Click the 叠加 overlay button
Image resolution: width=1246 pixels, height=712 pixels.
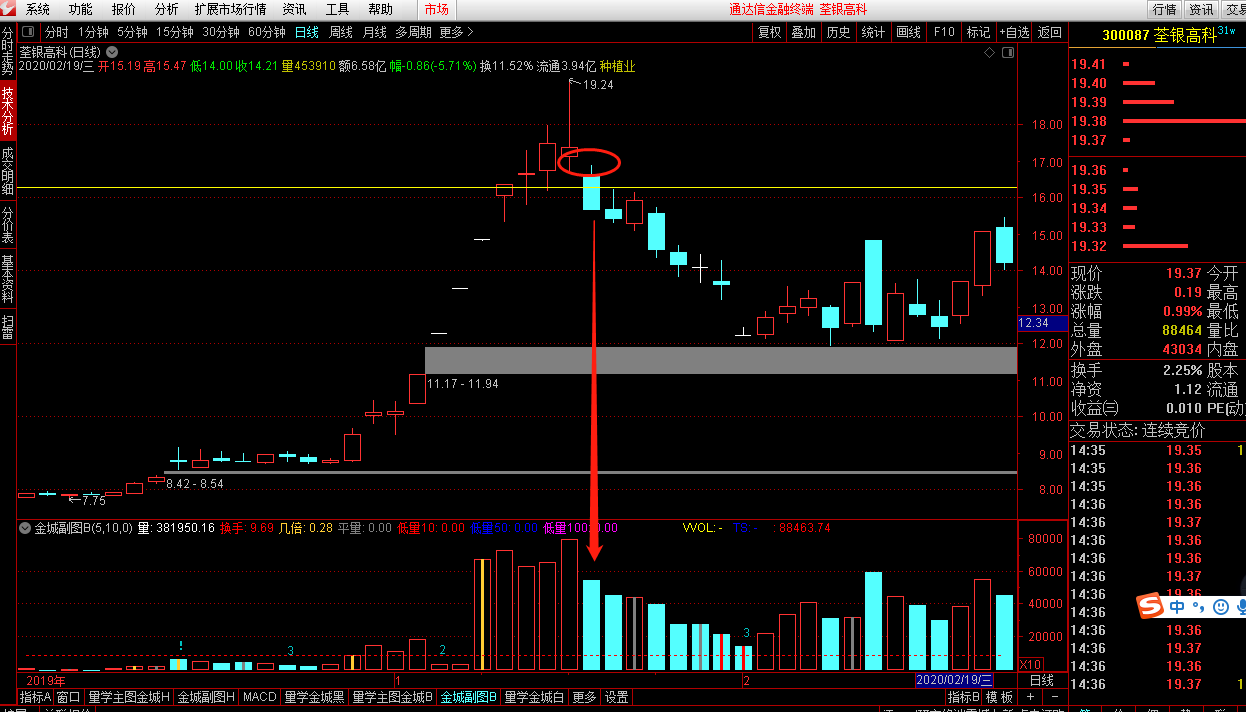[x=803, y=32]
